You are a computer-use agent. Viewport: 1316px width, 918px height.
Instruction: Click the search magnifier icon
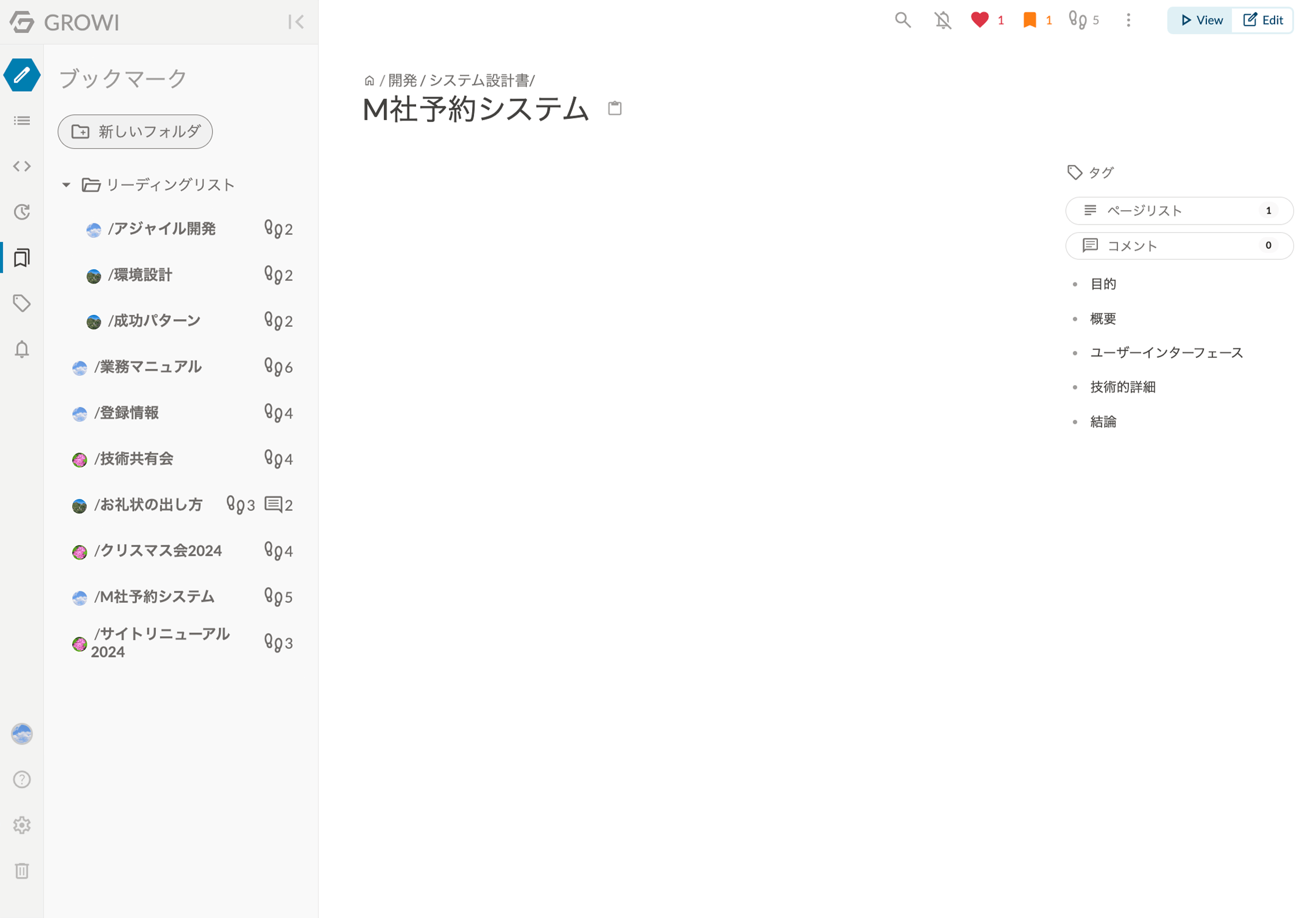pos(903,20)
